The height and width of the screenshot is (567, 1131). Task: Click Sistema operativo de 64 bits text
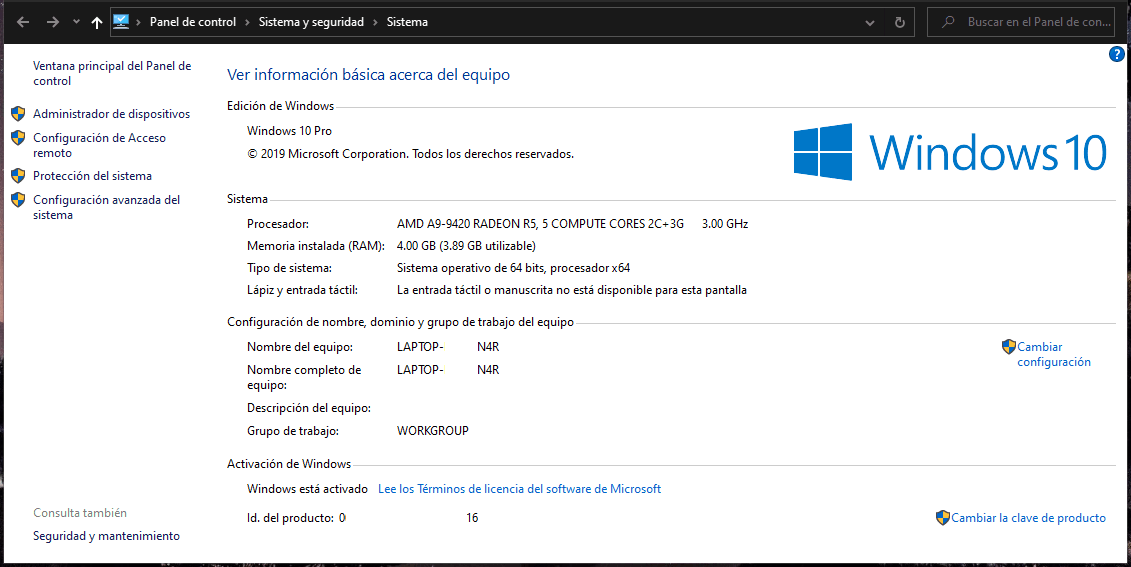(514, 268)
